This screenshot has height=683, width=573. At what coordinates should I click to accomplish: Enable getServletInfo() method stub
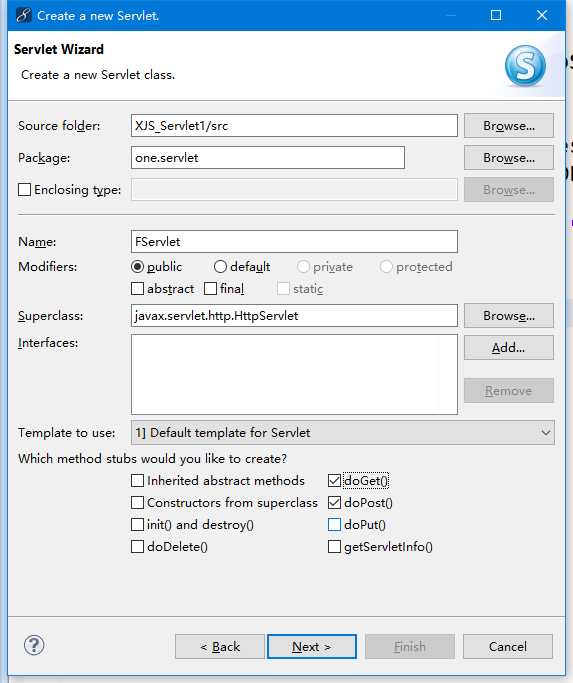[x=334, y=547]
